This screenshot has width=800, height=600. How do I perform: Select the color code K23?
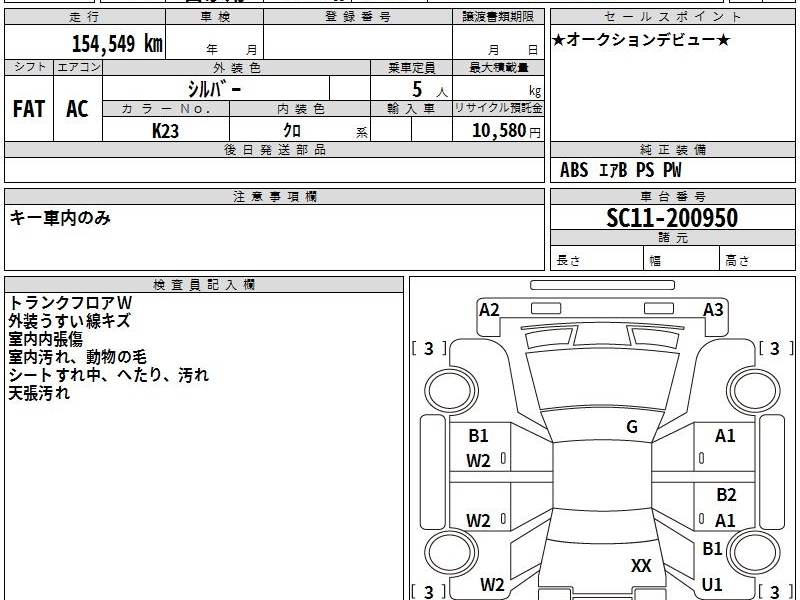pyautogui.click(x=165, y=131)
